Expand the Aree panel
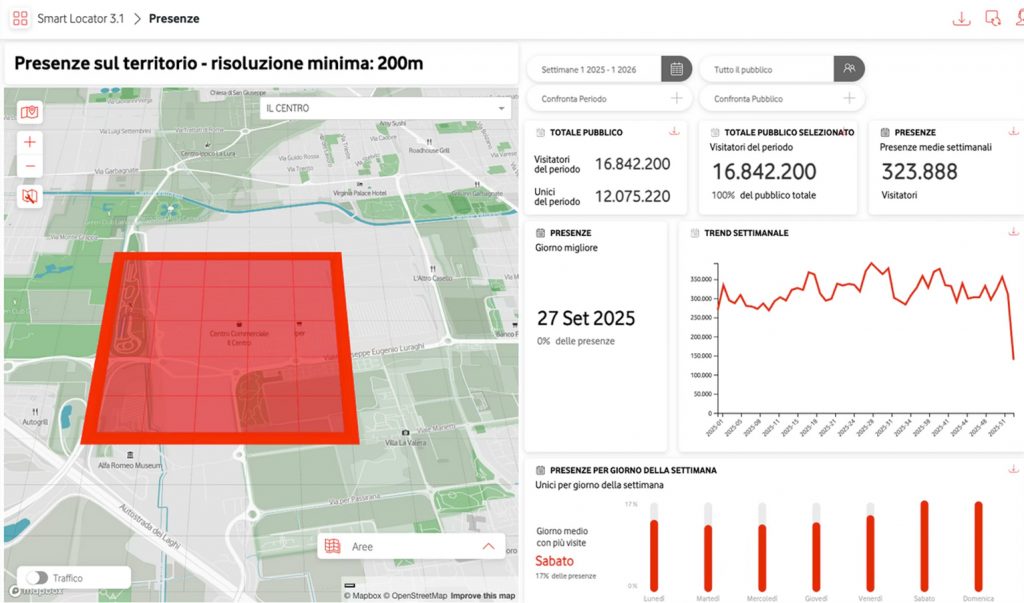The image size is (1024, 603). [488, 546]
